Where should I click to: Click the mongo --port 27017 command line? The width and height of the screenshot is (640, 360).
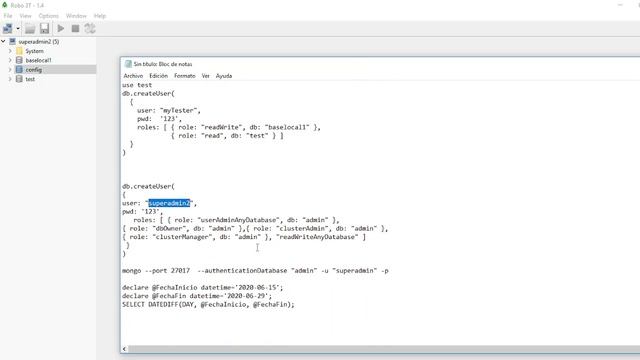255,271
